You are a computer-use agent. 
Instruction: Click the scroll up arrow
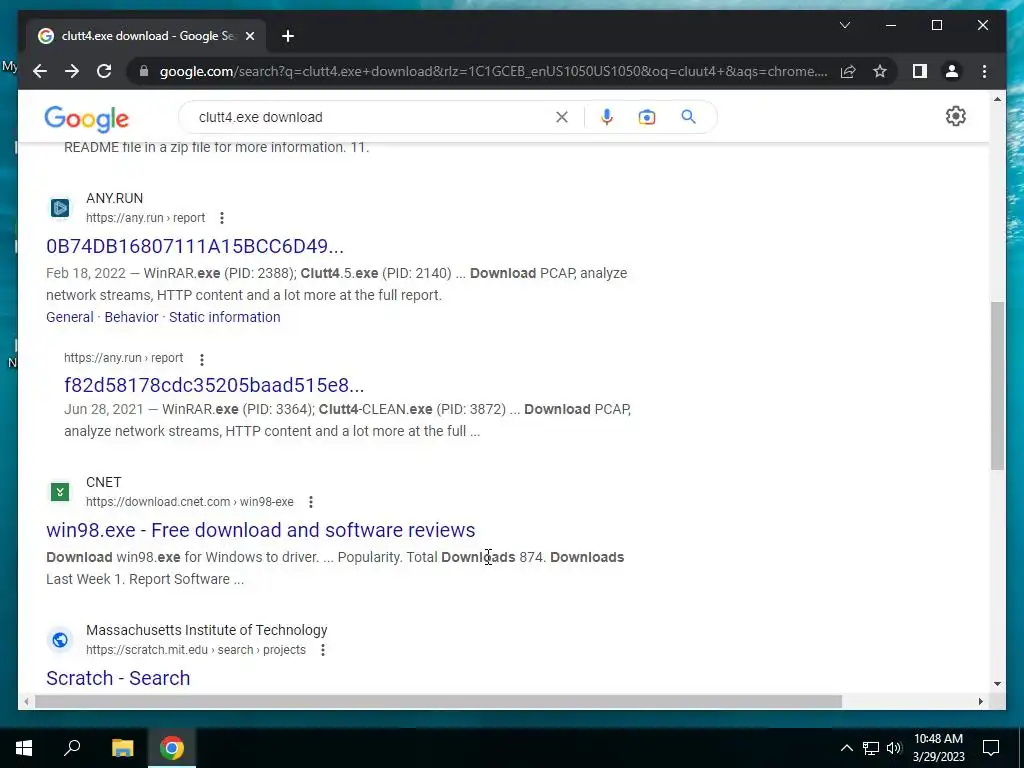[x=997, y=99]
